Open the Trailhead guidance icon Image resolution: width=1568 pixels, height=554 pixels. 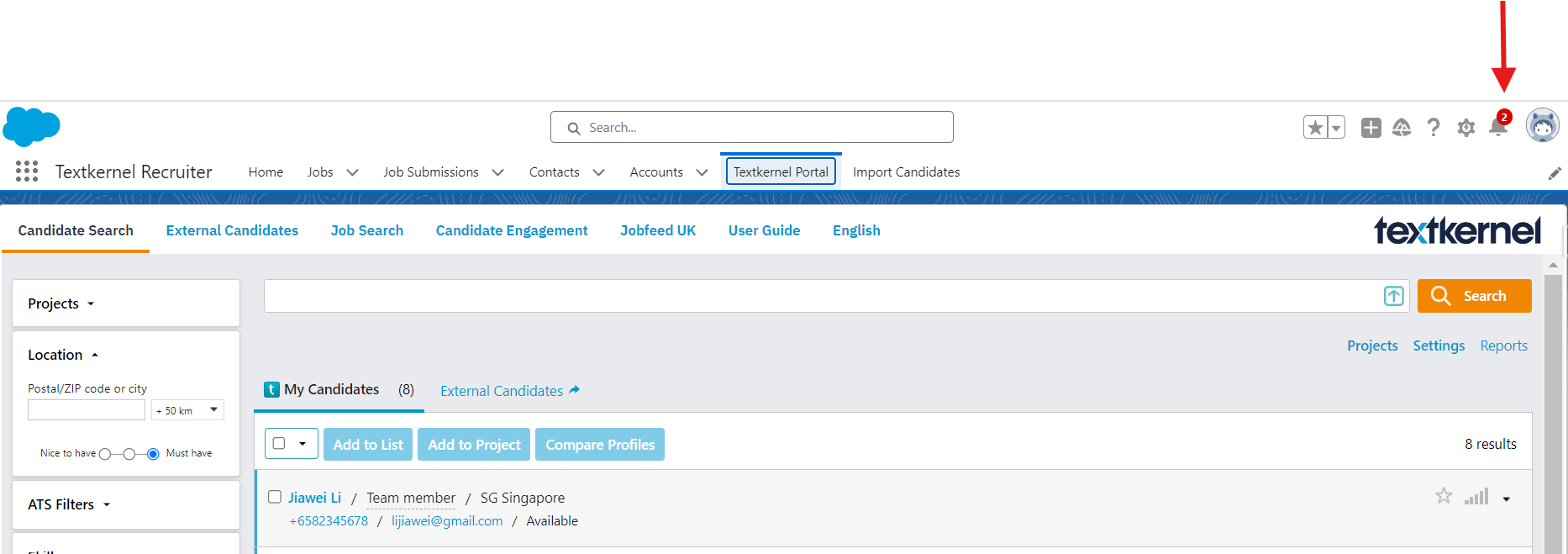(1402, 127)
